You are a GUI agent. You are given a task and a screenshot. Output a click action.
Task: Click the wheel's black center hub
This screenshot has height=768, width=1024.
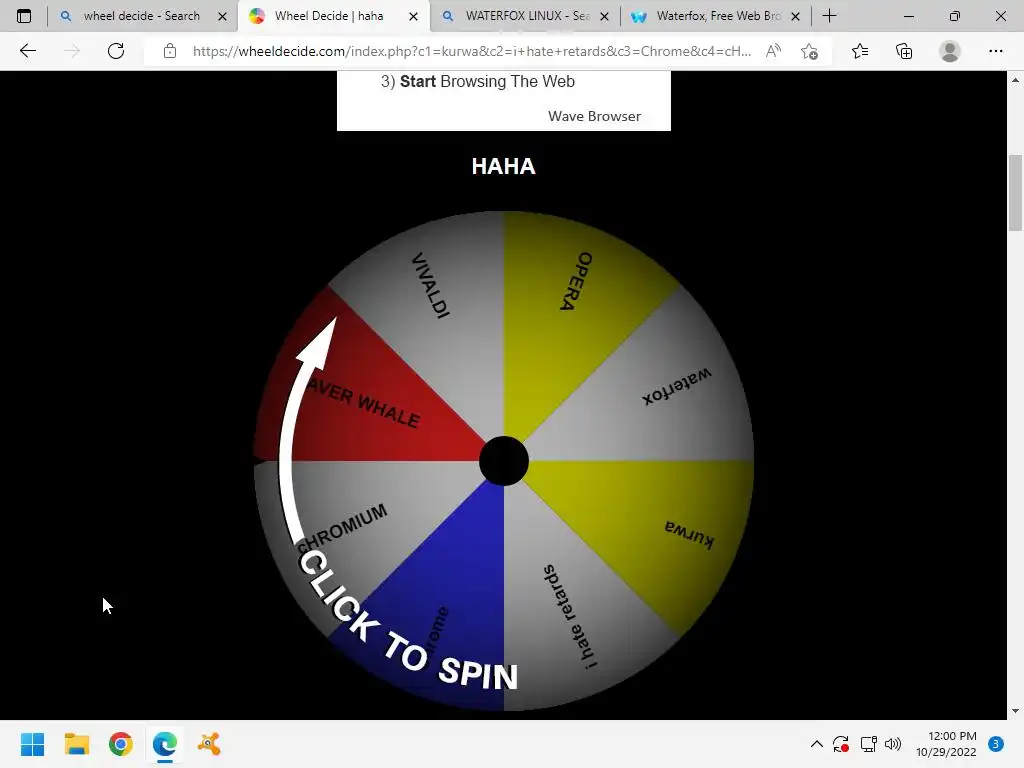(504, 461)
